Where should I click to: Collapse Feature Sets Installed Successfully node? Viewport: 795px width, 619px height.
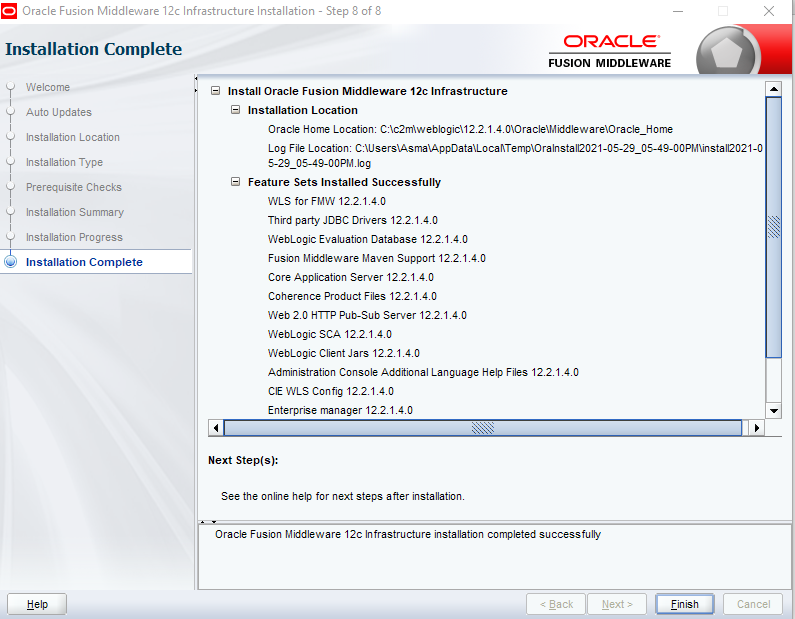[x=235, y=181]
